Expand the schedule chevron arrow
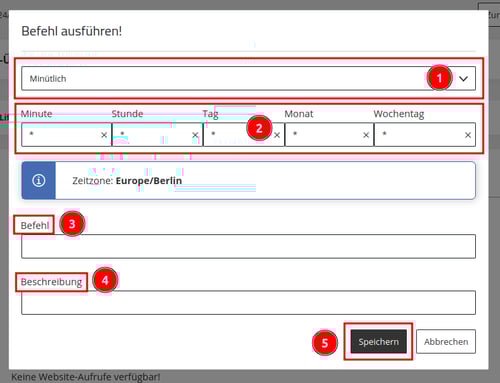 463,79
